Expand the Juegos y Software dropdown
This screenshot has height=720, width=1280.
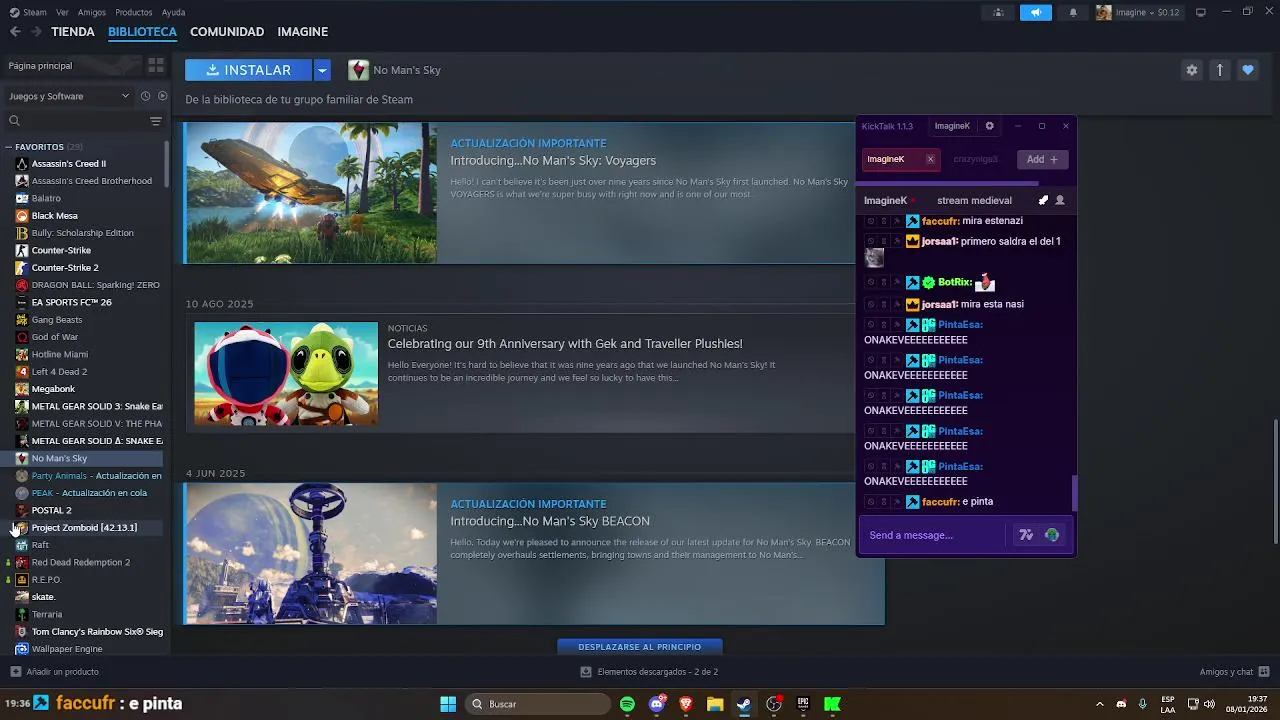click(x=68, y=96)
